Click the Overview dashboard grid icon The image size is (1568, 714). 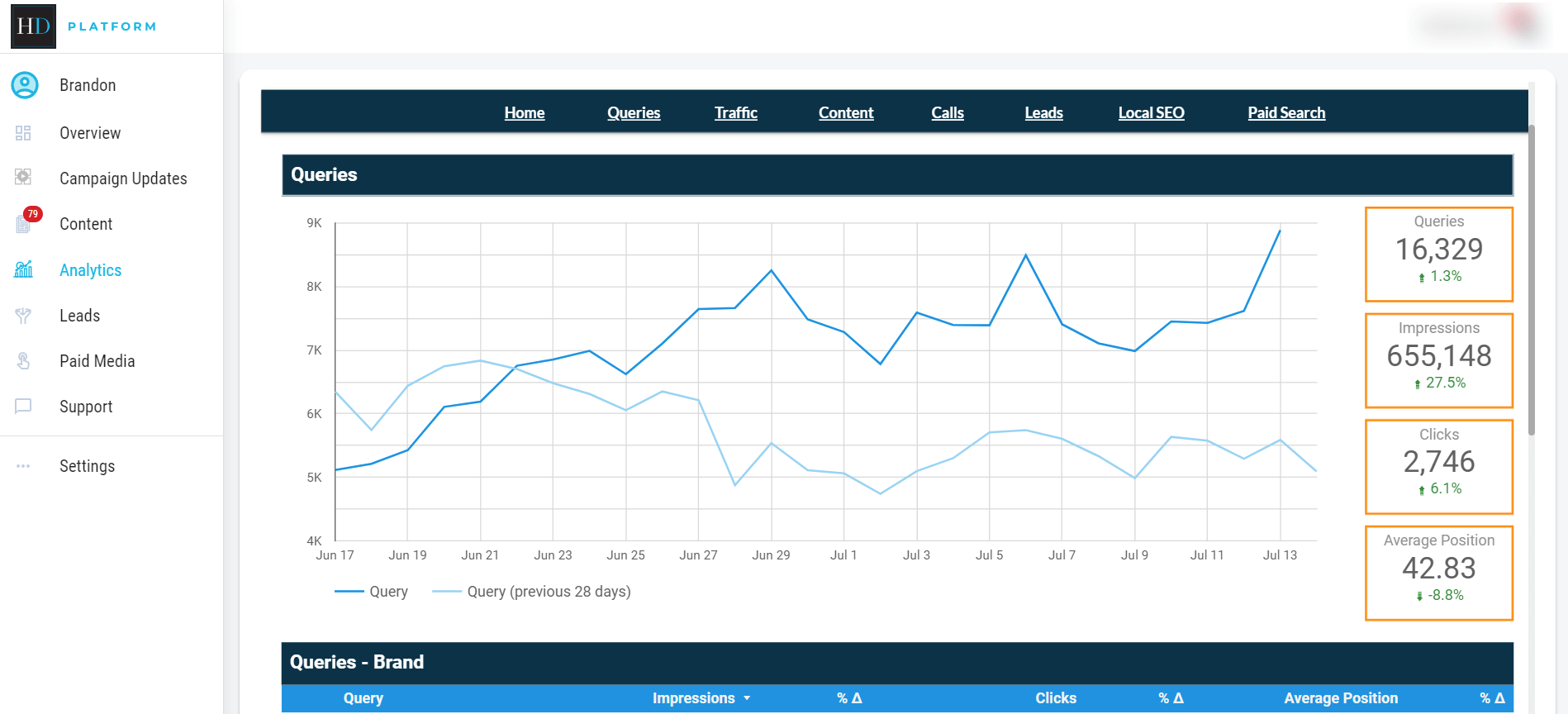23,133
